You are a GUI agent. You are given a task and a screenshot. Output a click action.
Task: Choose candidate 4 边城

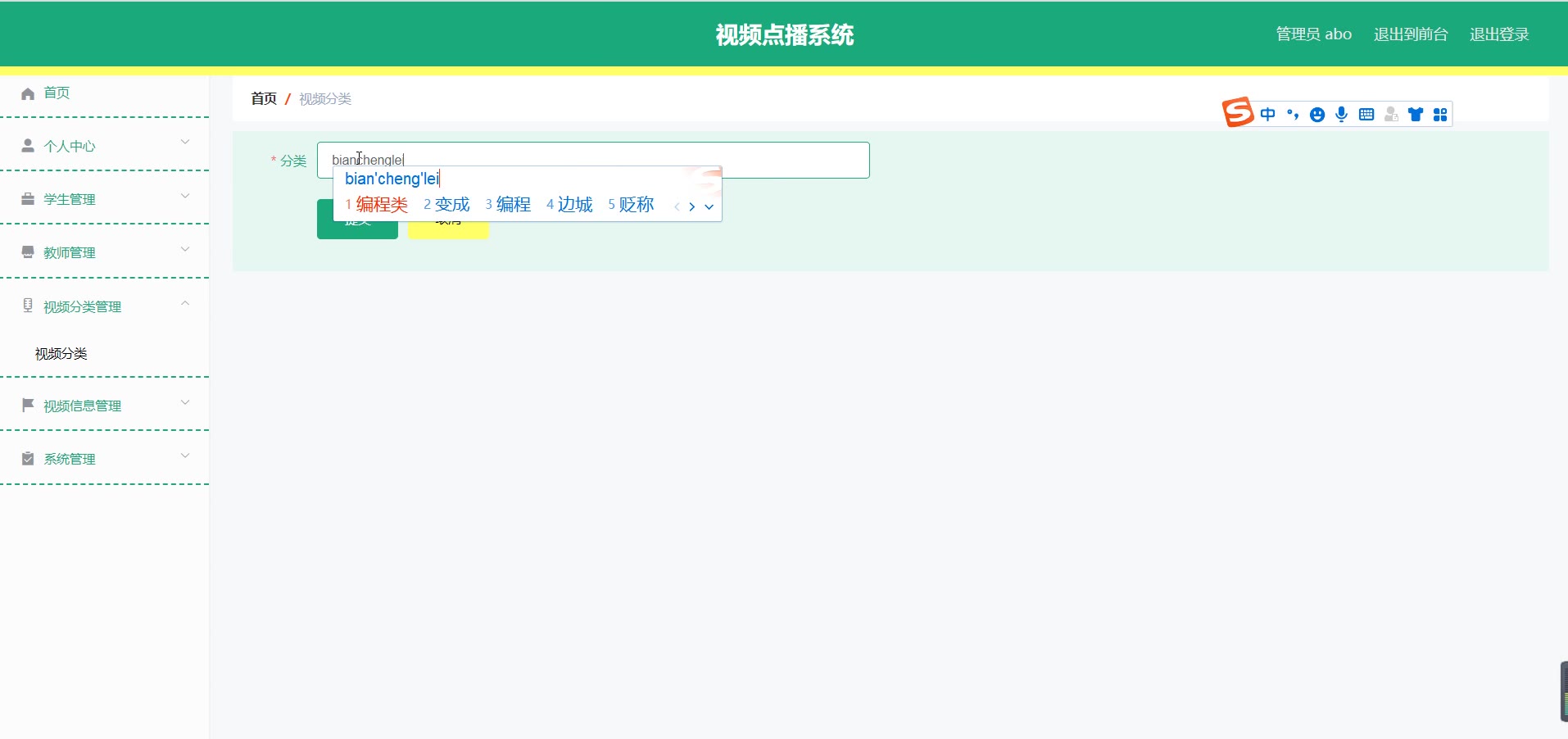coord(569,205)
